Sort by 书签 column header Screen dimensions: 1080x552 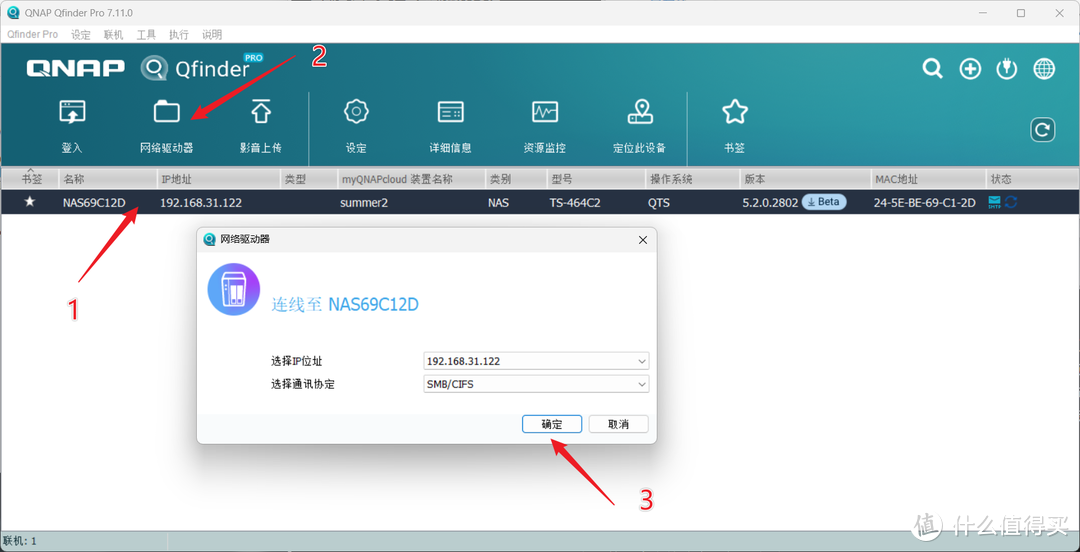pyautogui.click(x=30, y=179)
